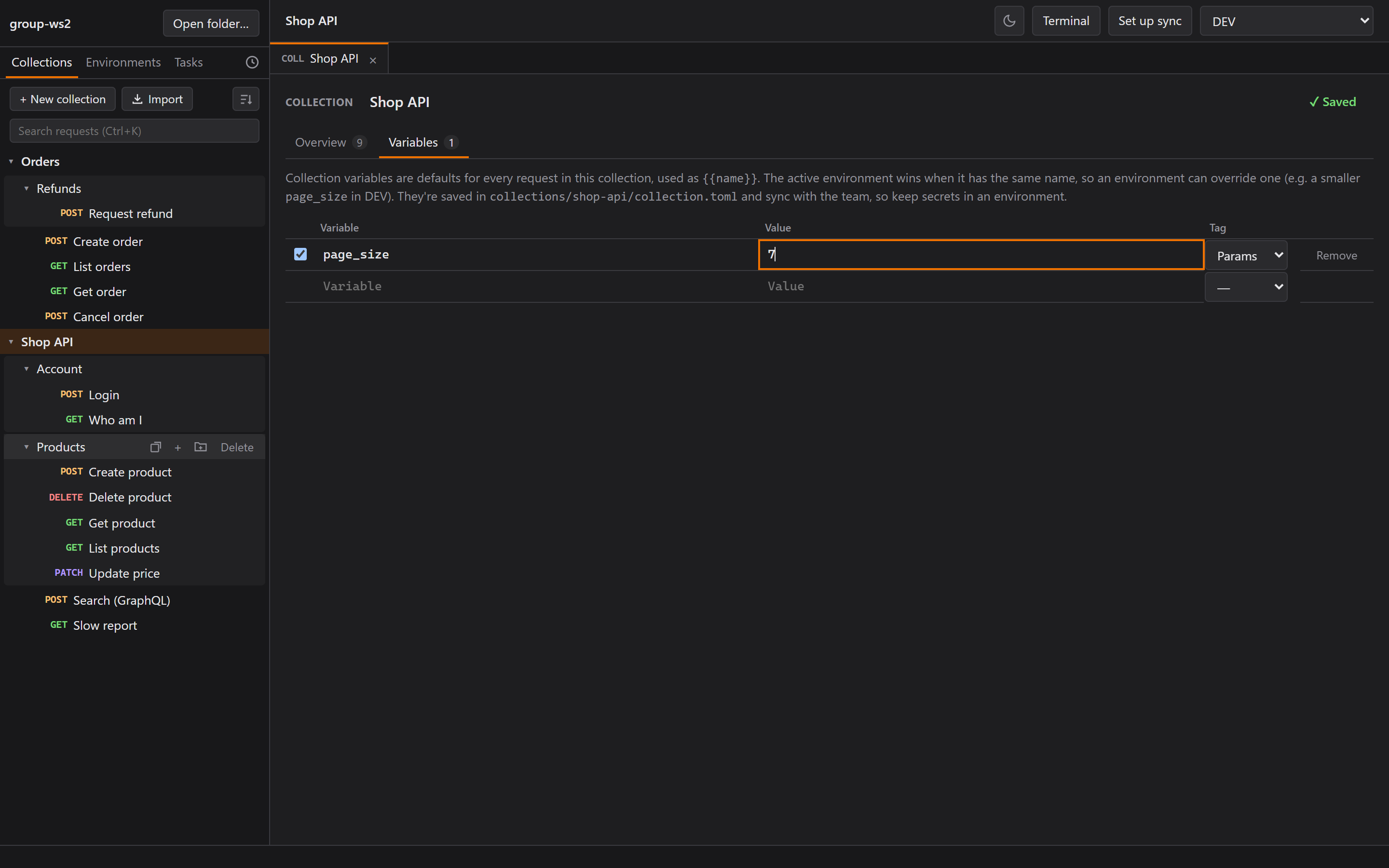1389x868 pixels.
Task: Toggle the dark mode moon icon
Action: pyautogui.click(x=1009, y=21)
